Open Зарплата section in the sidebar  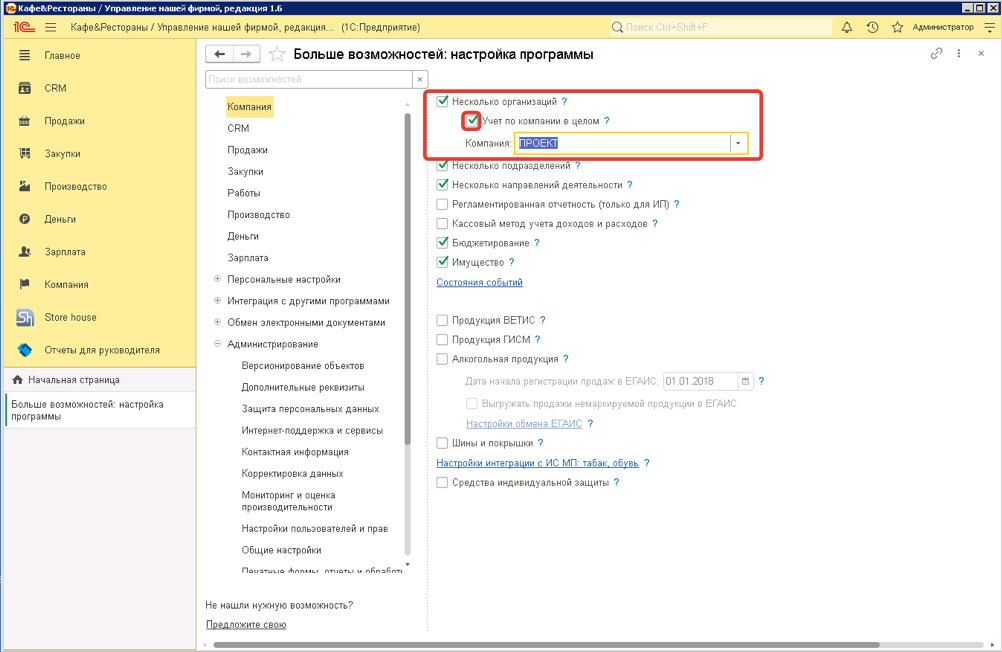click(x=65, y=252)
